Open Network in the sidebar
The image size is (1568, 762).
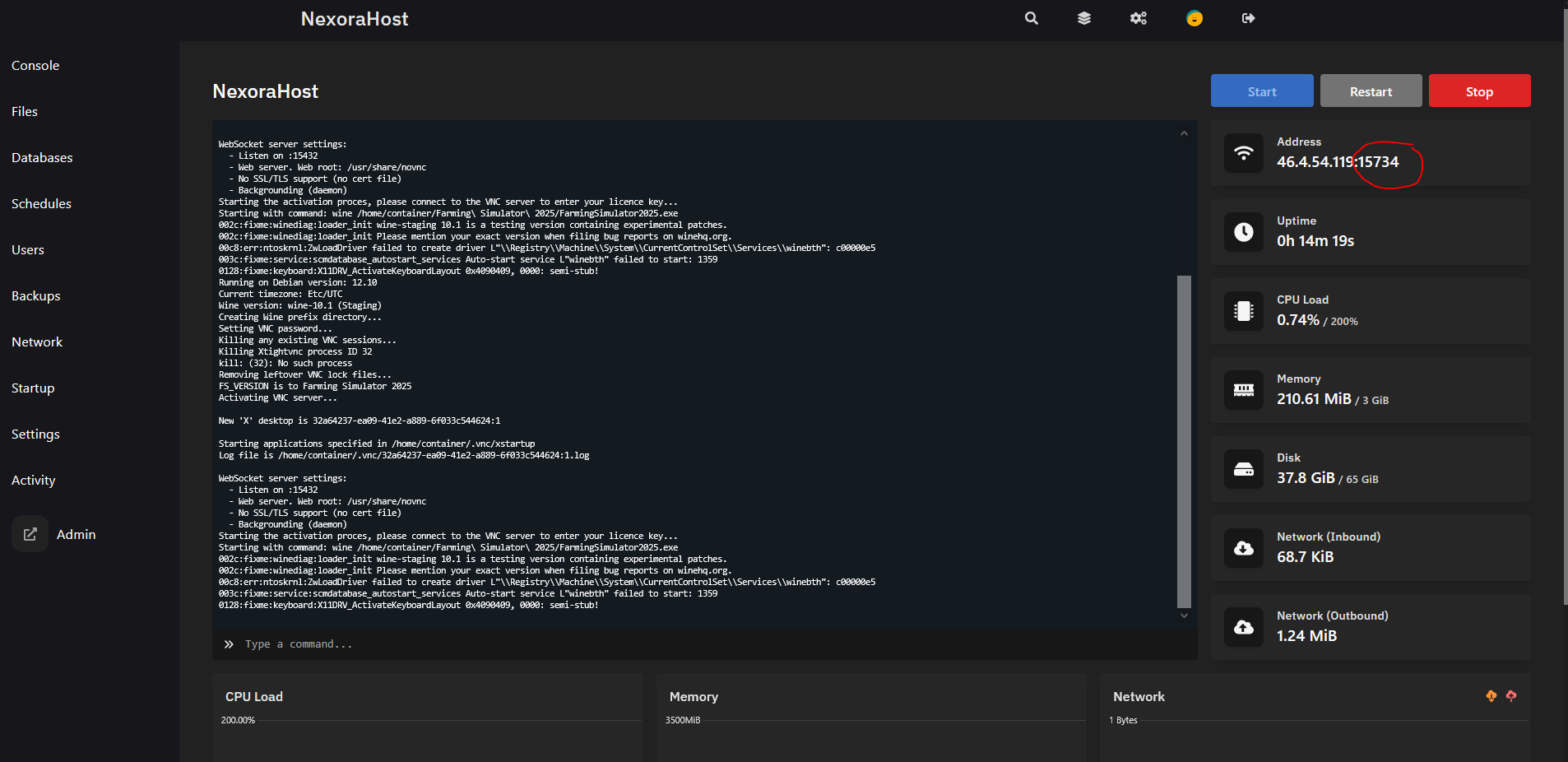click(x=37, y=342)
